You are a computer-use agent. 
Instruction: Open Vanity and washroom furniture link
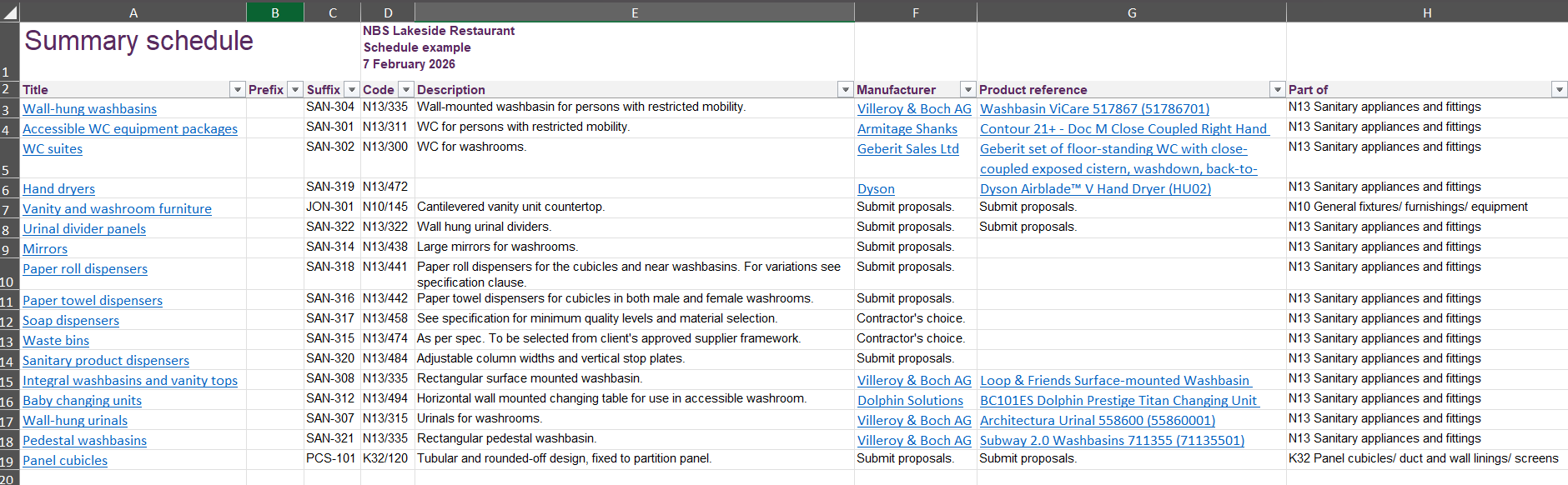tap(117, 209)
